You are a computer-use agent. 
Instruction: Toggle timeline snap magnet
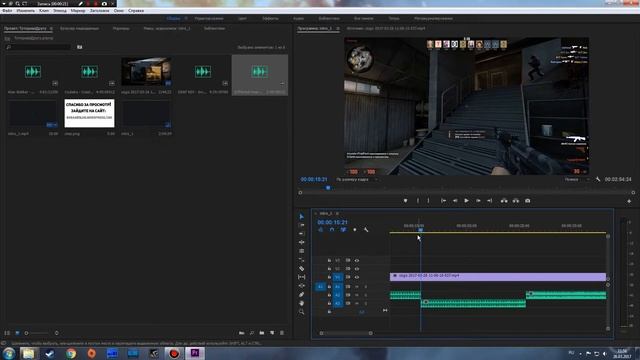click(332, 230)
